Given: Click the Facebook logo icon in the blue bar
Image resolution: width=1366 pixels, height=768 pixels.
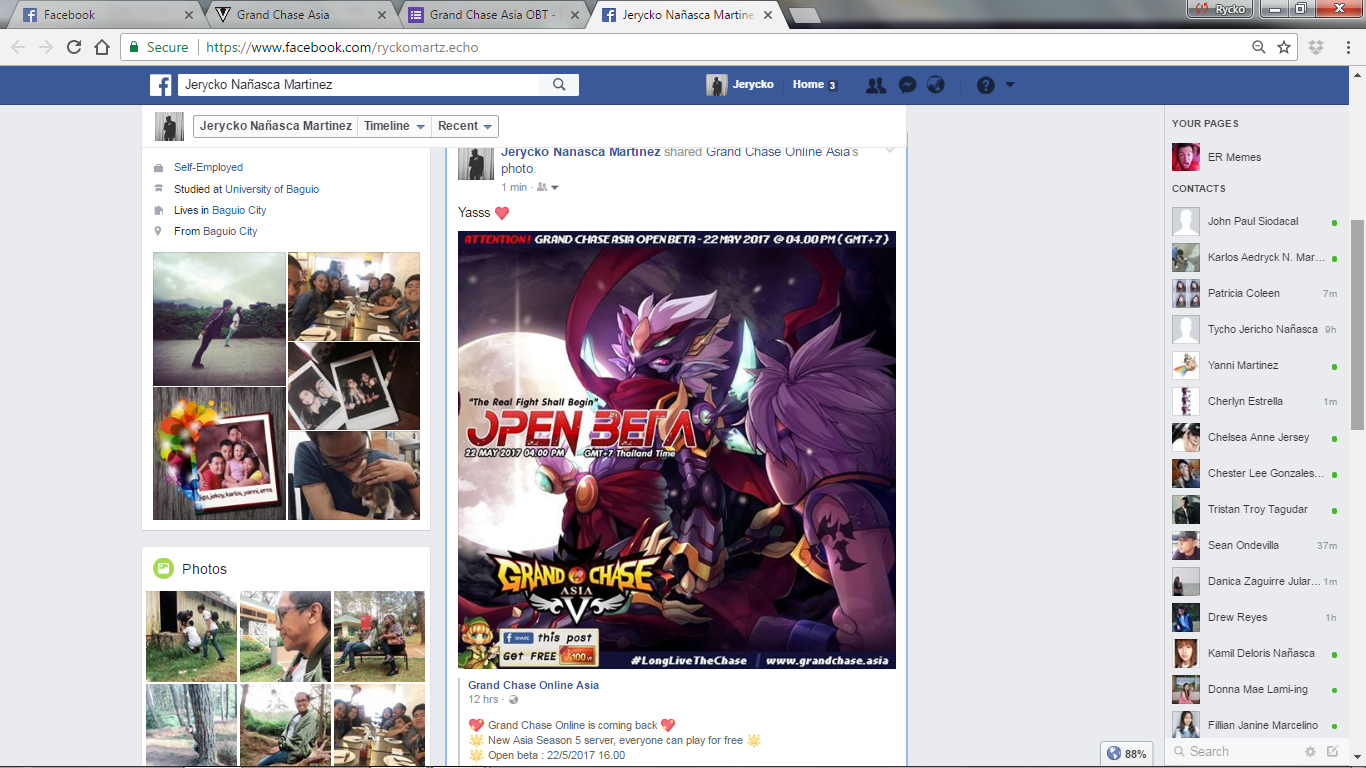Looking at the screenshot, I should [x=161, y=85].
